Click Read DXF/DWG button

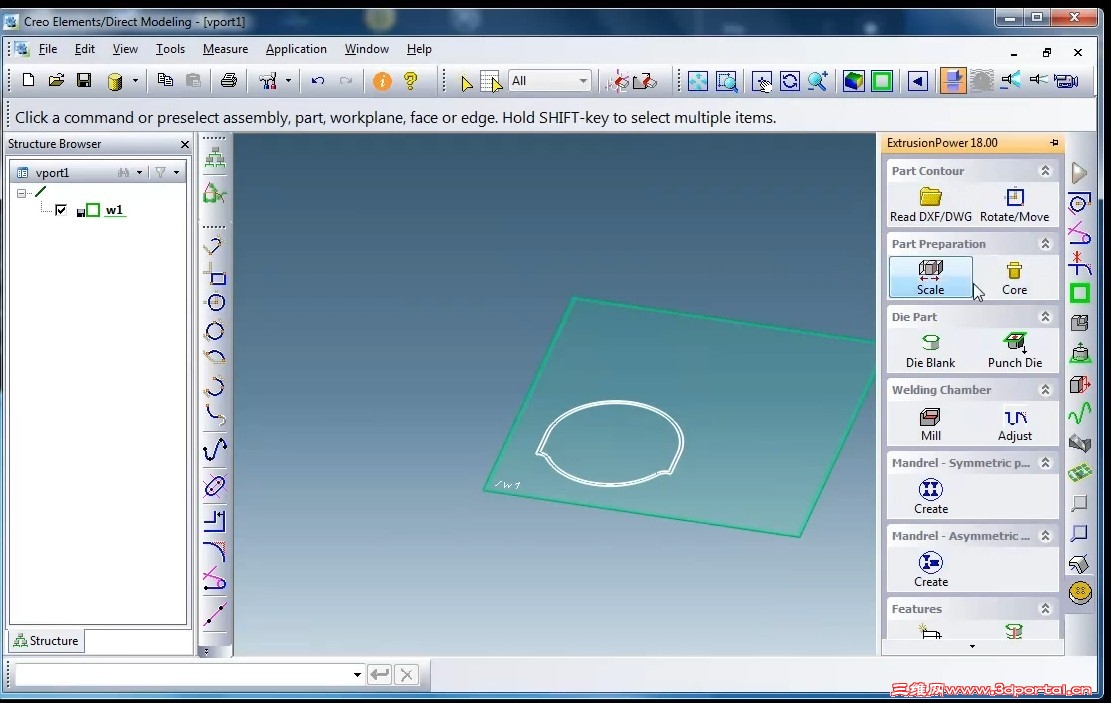[x=930, y=204]
